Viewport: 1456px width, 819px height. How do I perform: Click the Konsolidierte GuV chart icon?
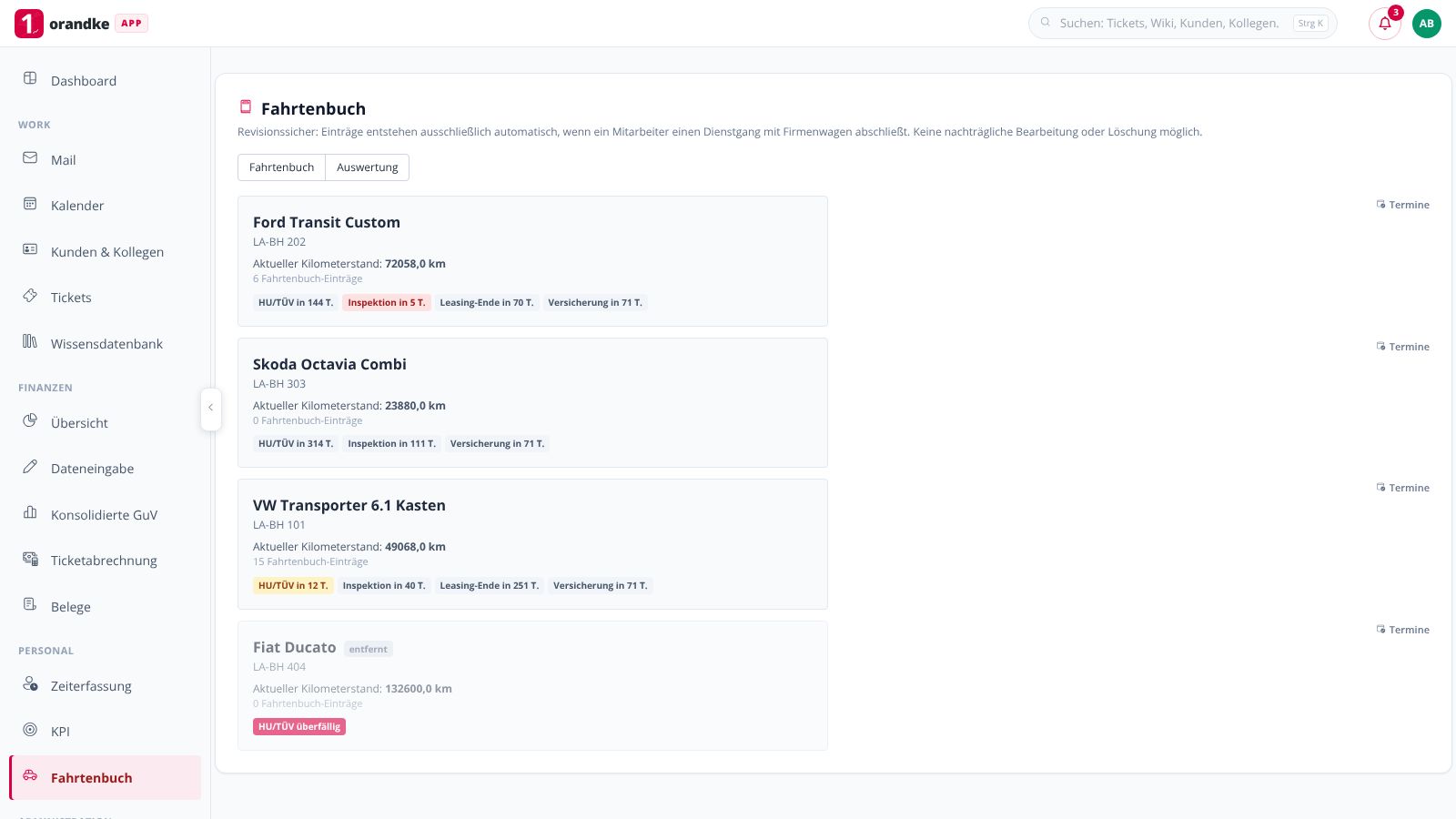pyautogui.click(x=30, y=512)
